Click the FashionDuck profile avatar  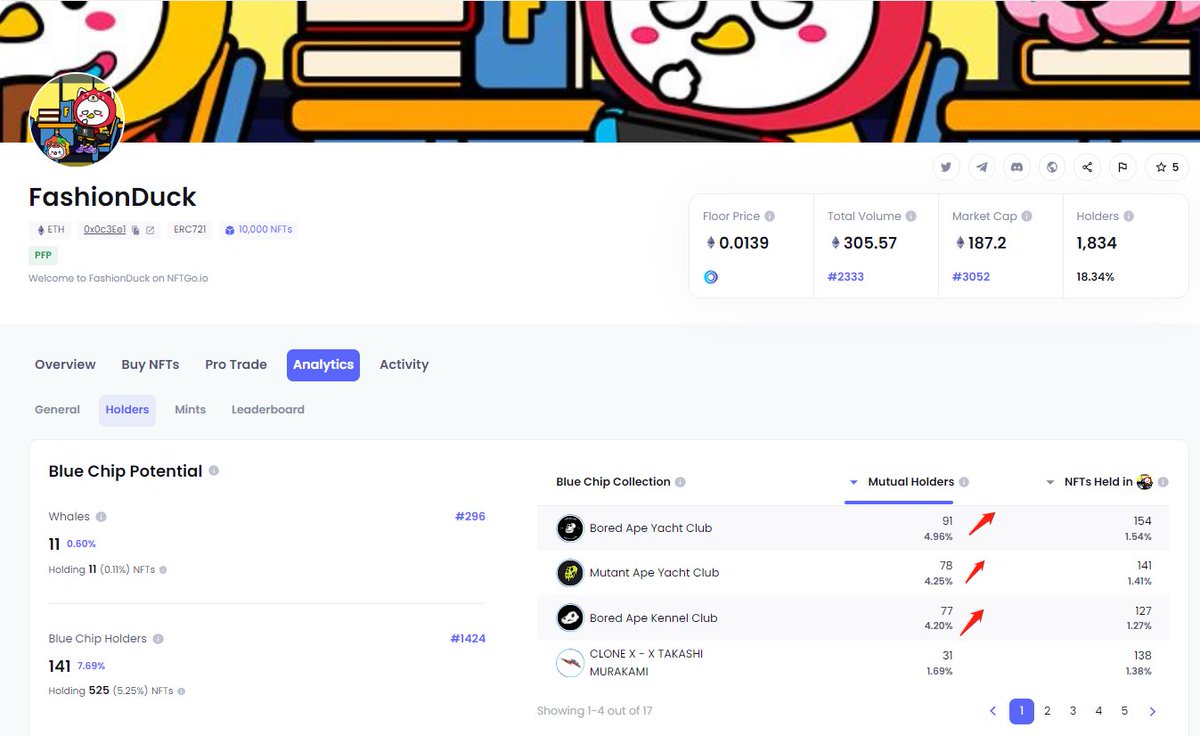pos(77,119)
